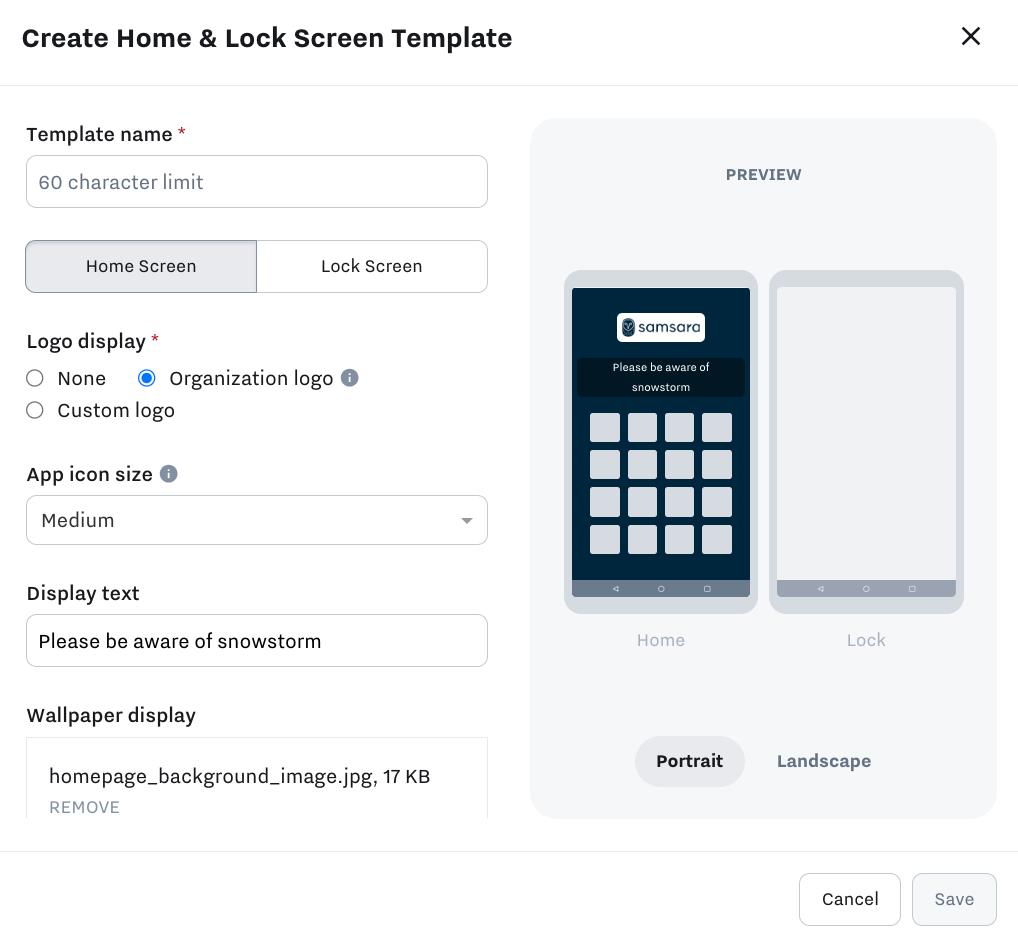The height and width of the screenshot is (934, 1018).
Task: Click the info icon beside Organization logo
Action: click(350, 378)
